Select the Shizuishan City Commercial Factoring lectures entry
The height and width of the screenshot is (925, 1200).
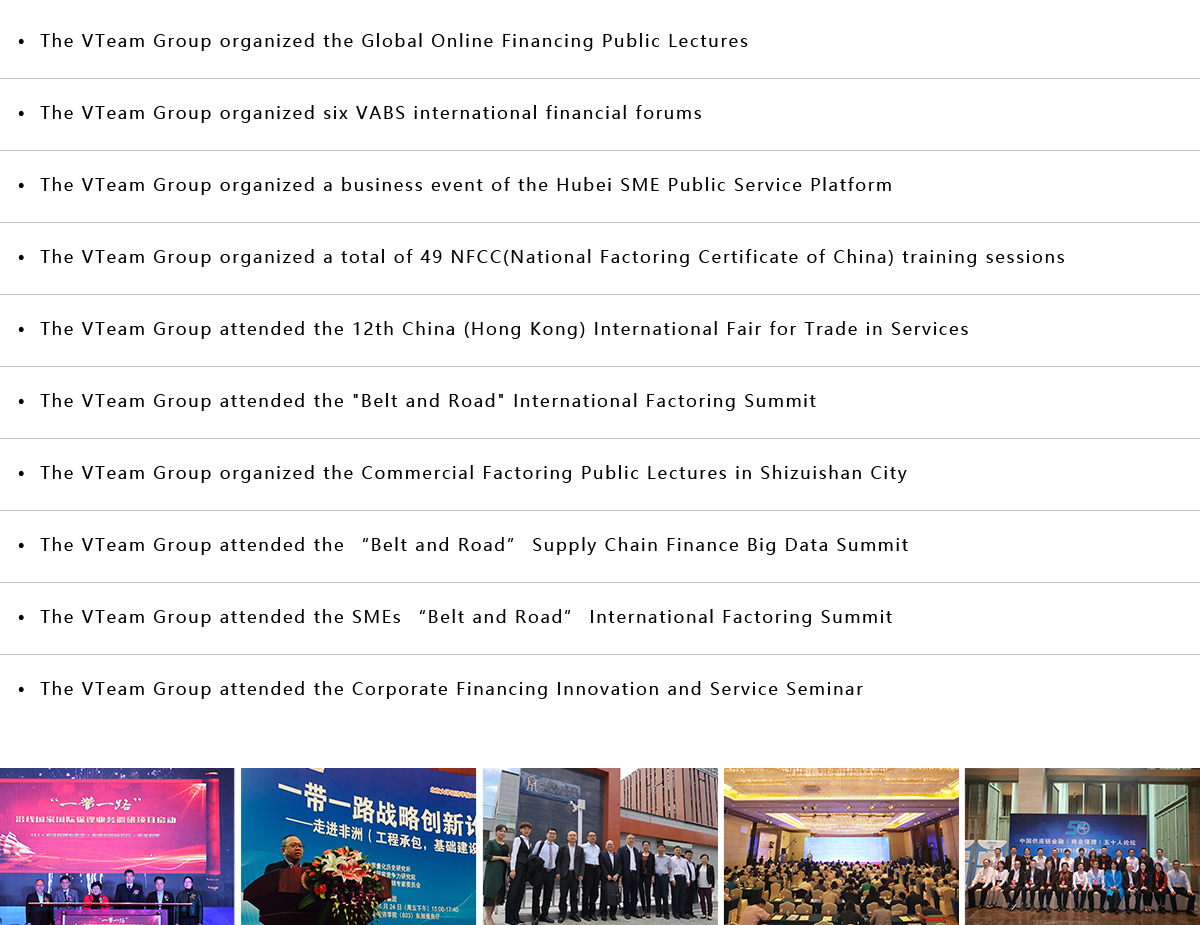tap(473, 473)
